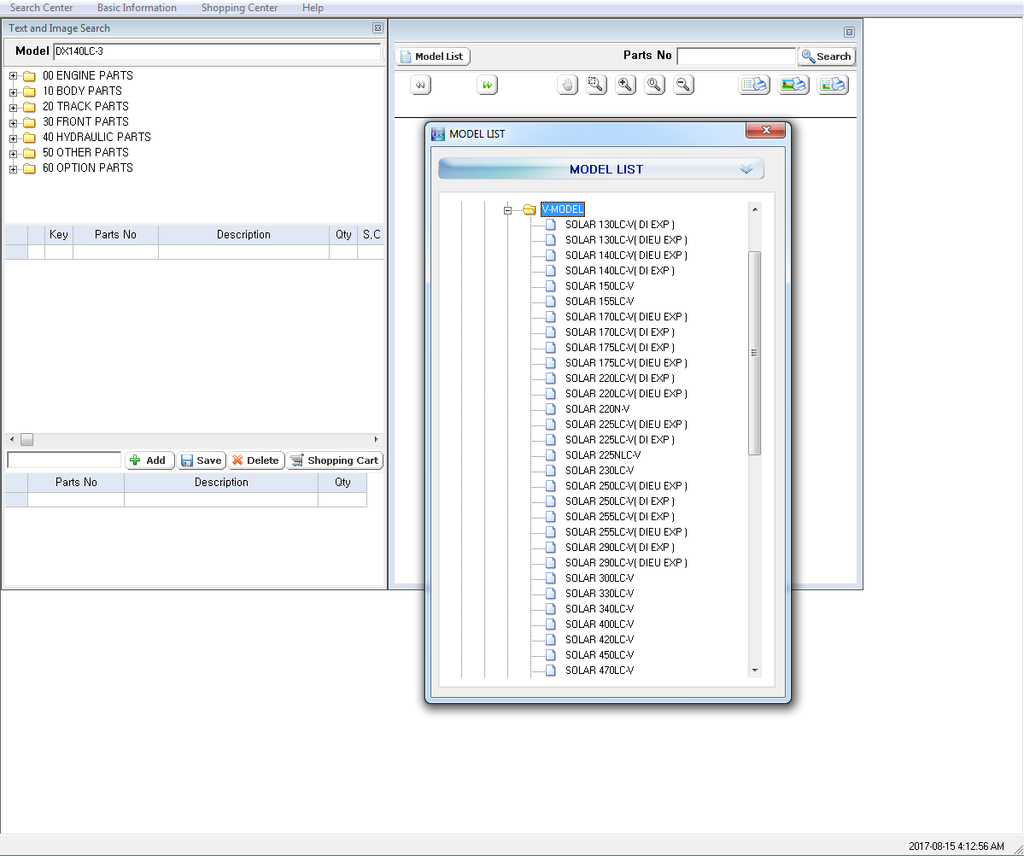The width and height of the screenshot is (1024, 856).
Task: Open the Search Center menu
Action: 41,8
